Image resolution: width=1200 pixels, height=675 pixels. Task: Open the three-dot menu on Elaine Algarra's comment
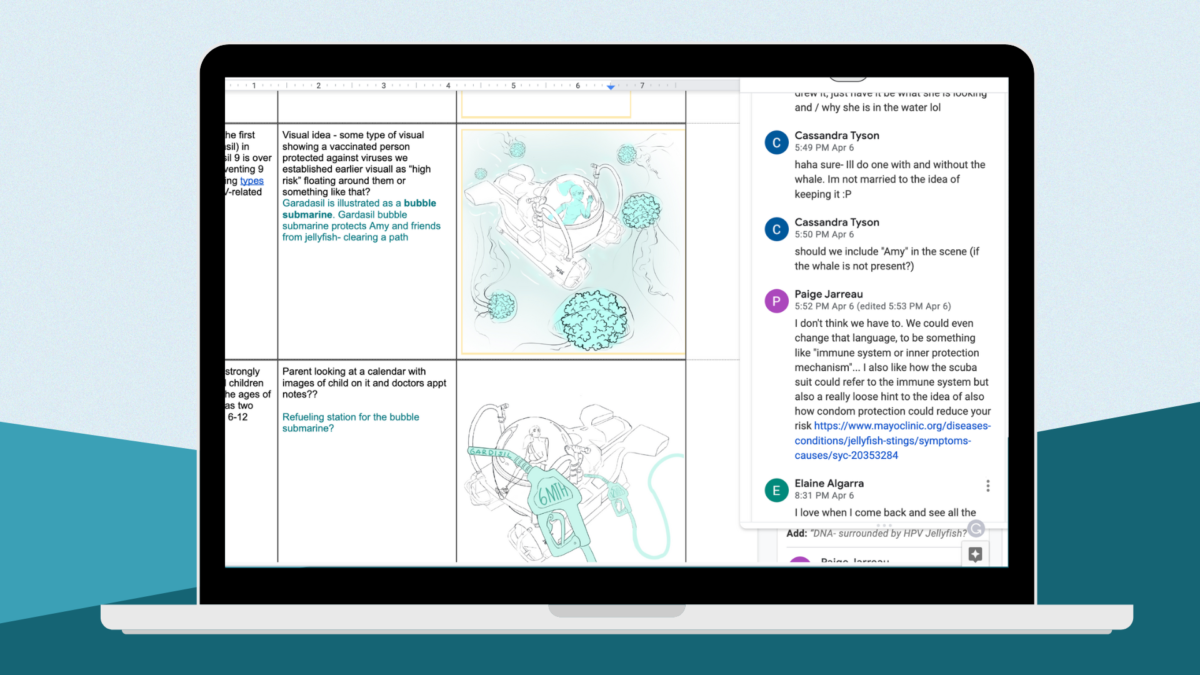(988, 485)
